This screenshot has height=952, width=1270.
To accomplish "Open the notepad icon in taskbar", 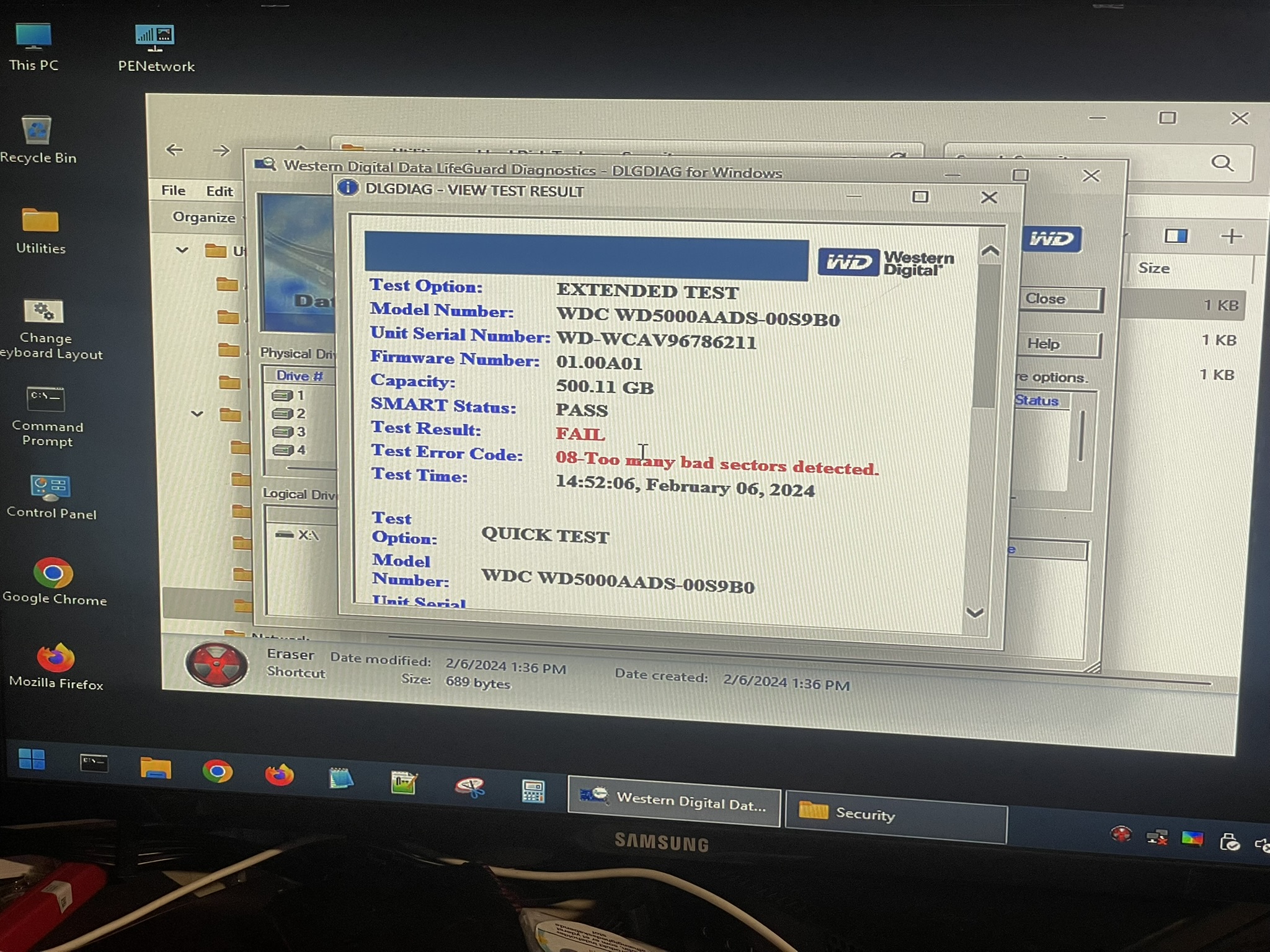I will 341,778.
